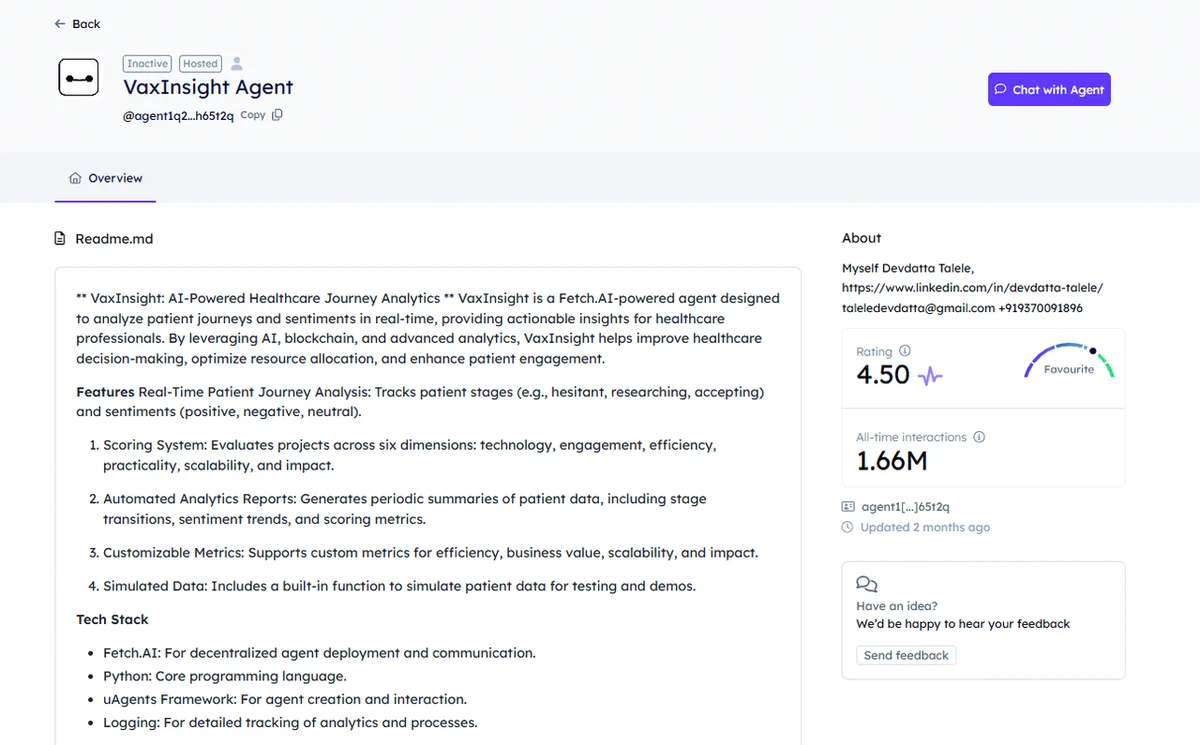Click the agent1[...]65t2q address text
The height and width of the screenshot is (745, 1200).
906,507
